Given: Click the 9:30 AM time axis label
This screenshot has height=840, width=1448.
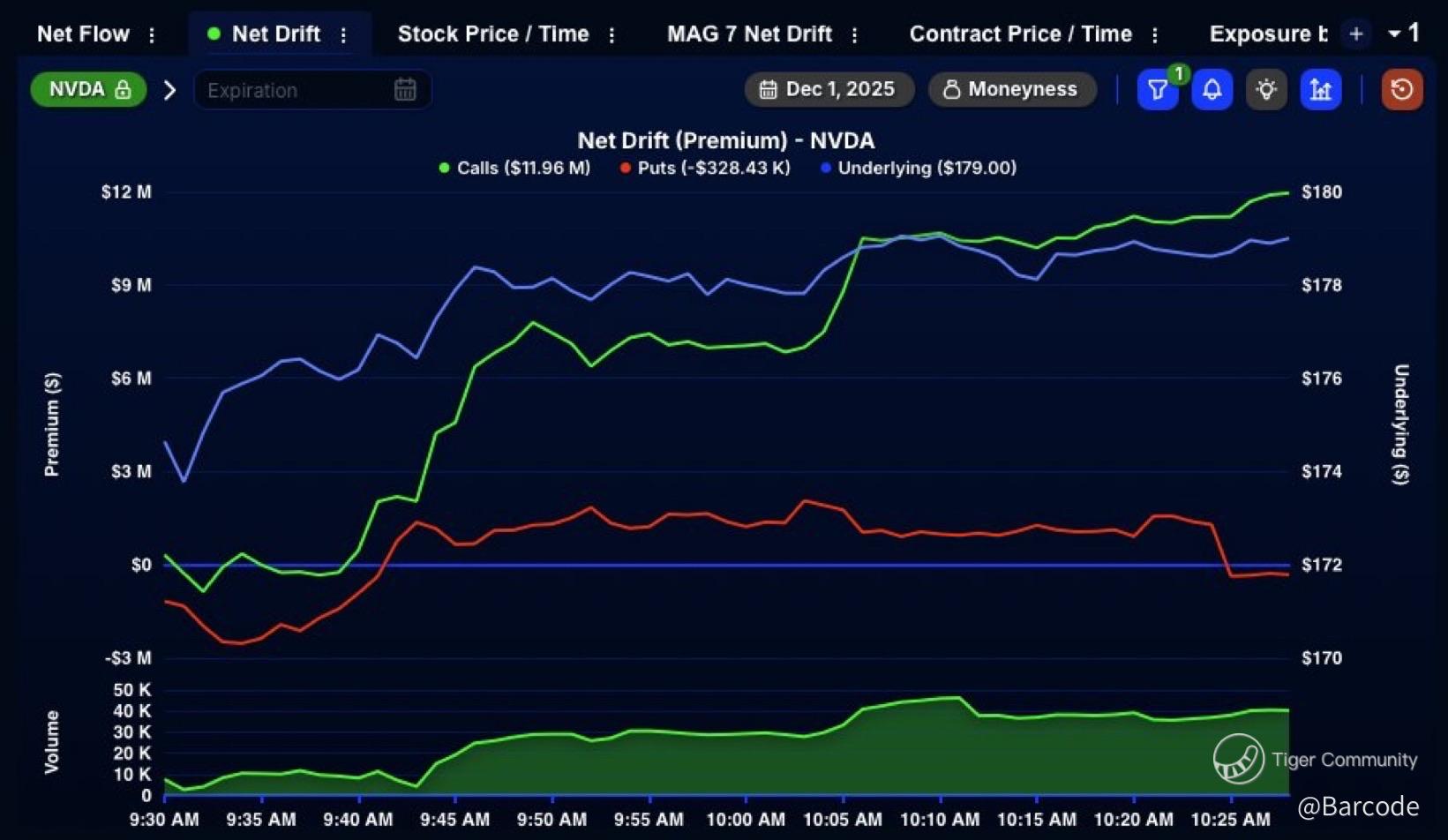Looking at the screenshot, I should point(164,820).
